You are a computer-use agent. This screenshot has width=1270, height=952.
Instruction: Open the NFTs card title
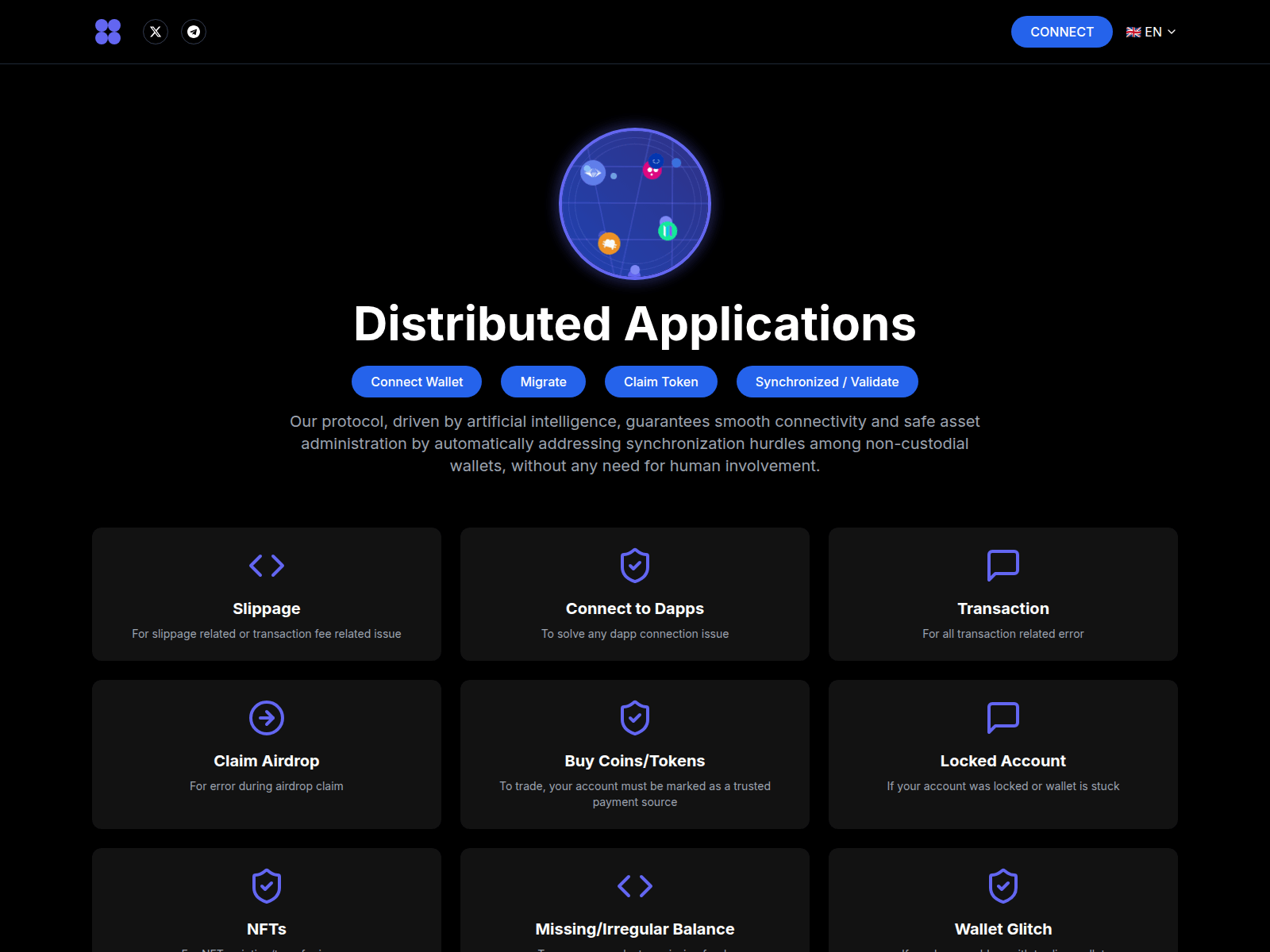tap(267, 929)
